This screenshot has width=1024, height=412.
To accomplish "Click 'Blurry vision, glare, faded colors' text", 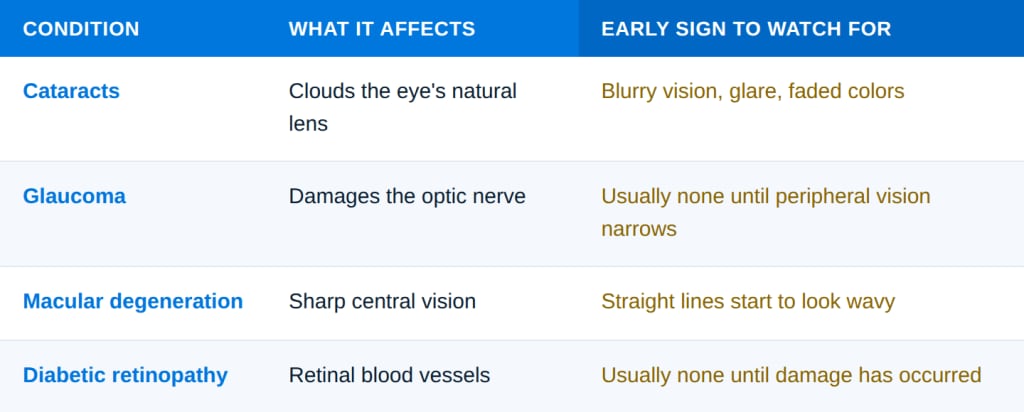I will 753,91.
